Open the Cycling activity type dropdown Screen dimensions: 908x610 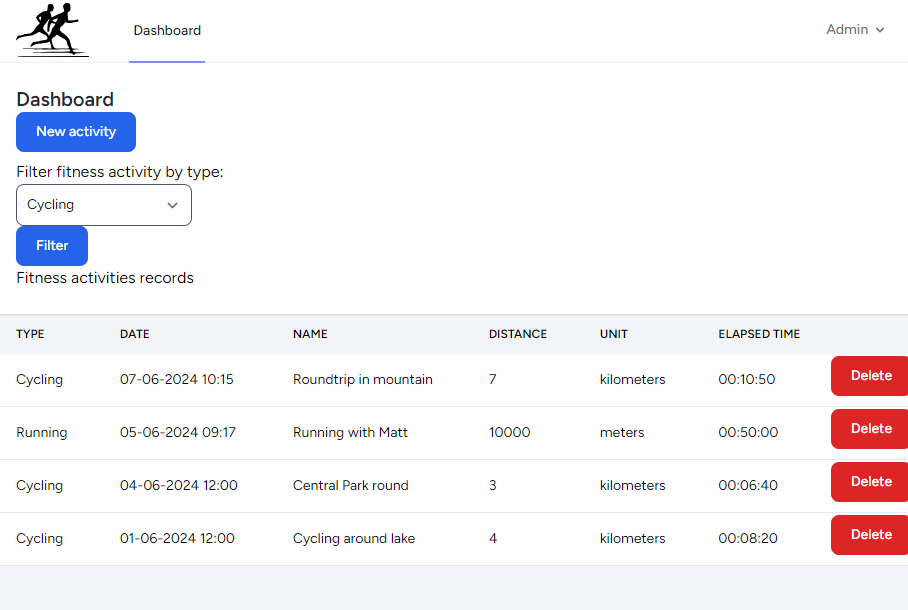pyautogui.click(x=103, y=205)
